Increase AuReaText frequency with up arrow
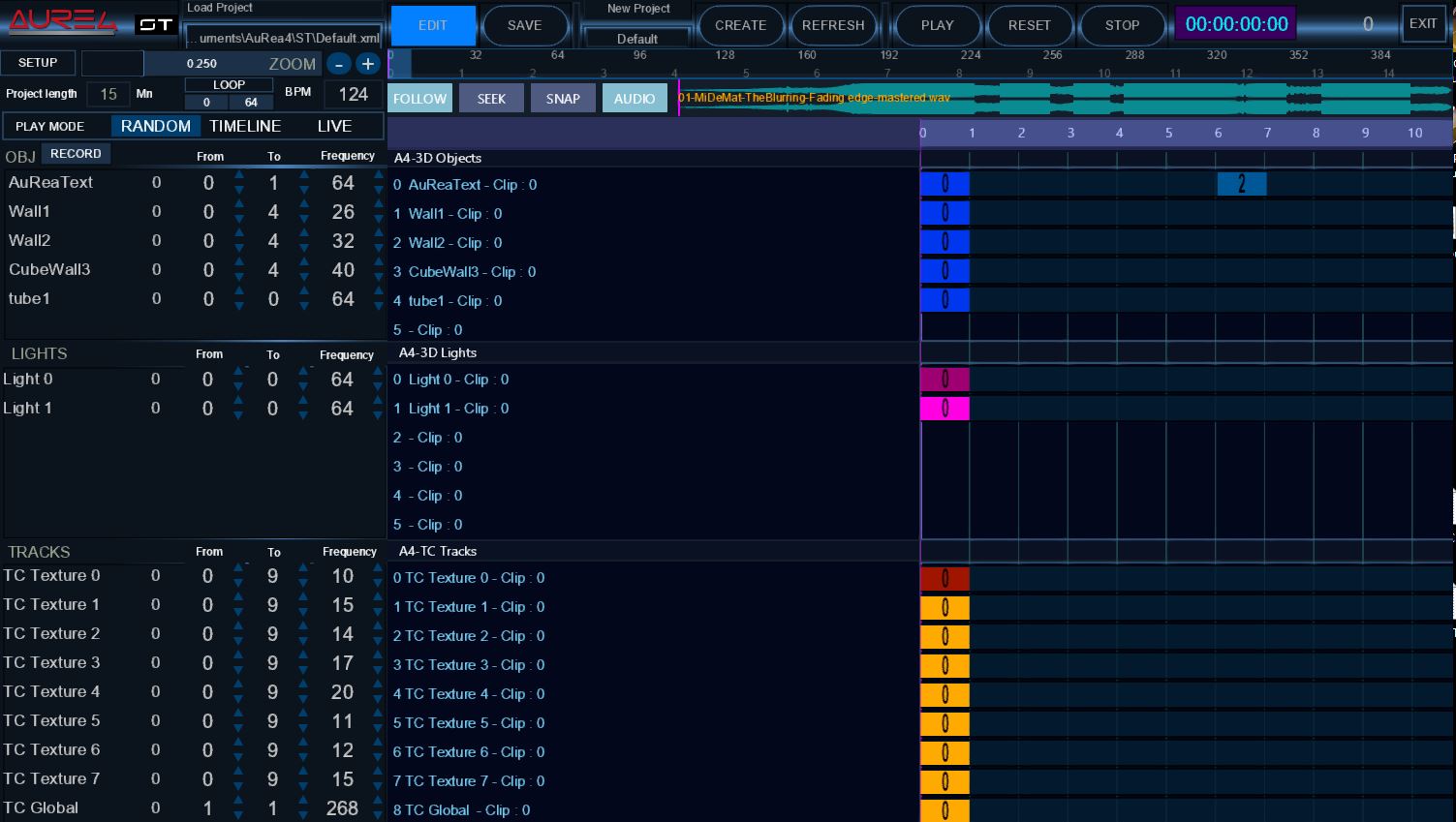Viewport: 1456px width, 822px height. tap(378, 175)
